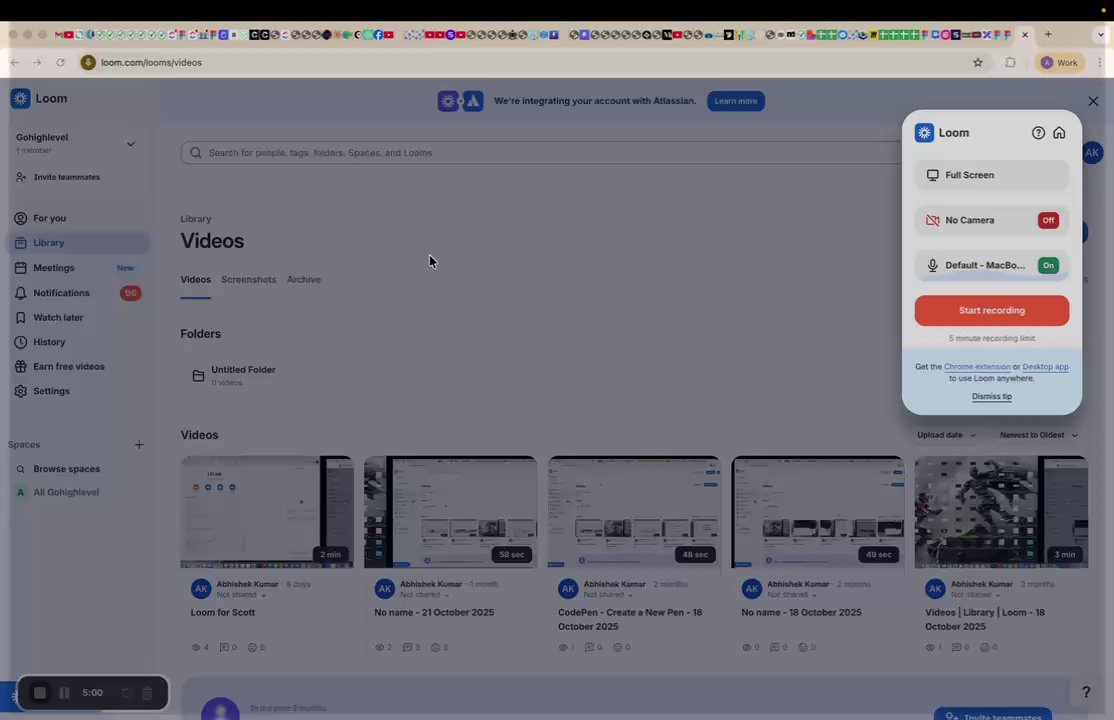The image size is (1114, 720).
Task: Open Notifications in the sidebar
Action: 61,293
